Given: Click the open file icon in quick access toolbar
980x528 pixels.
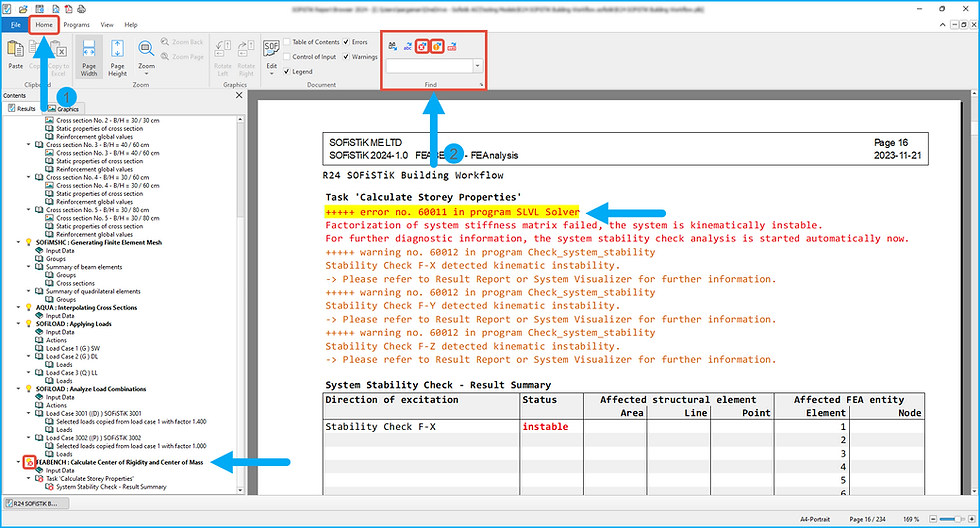Looking at the screenshot, I should pyautogui.click(x=23, y=9).
